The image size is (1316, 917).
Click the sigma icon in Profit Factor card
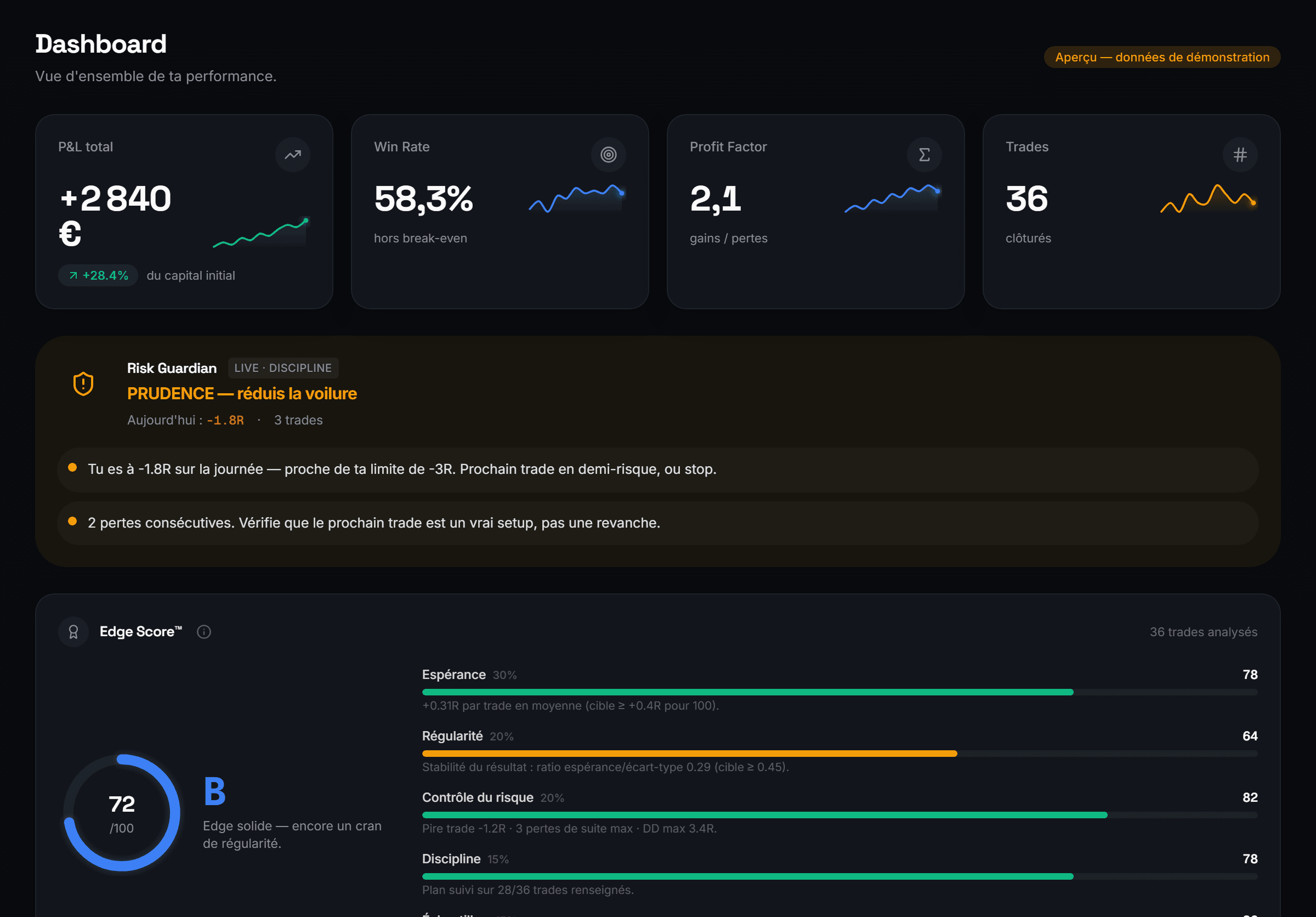pos(924,155)
